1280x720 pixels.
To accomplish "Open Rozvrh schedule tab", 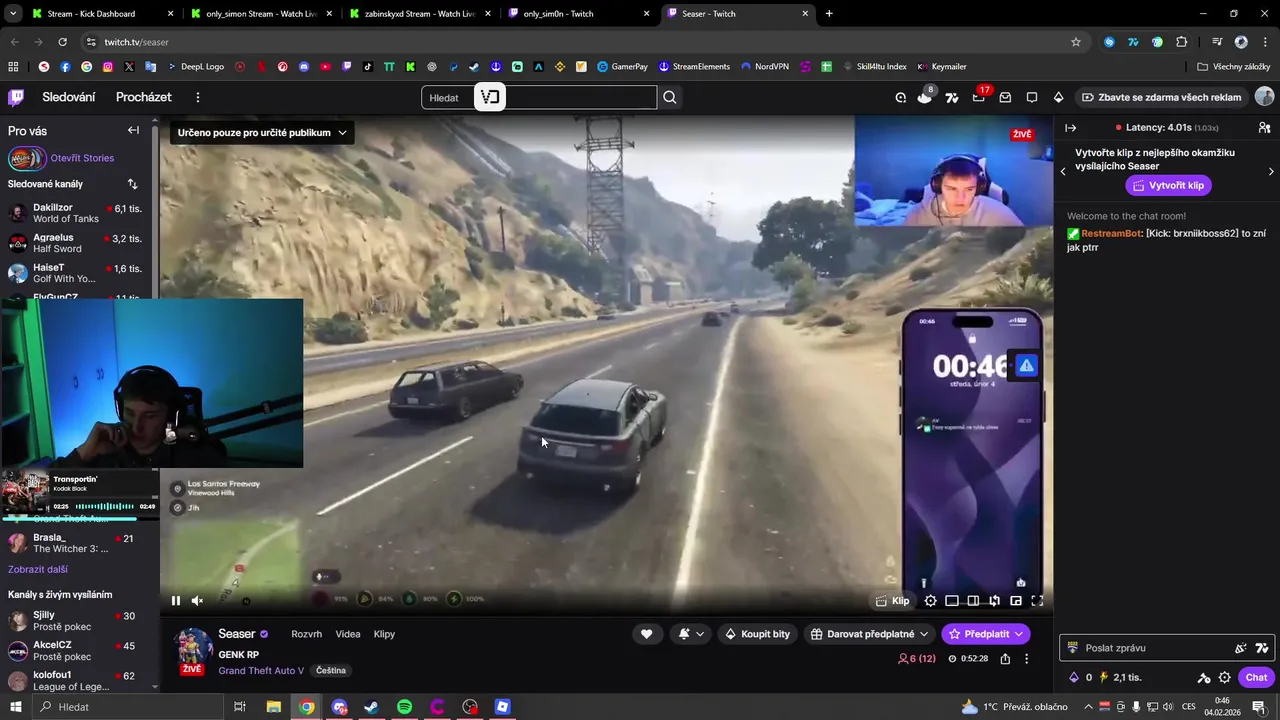I will click(306, 634).
